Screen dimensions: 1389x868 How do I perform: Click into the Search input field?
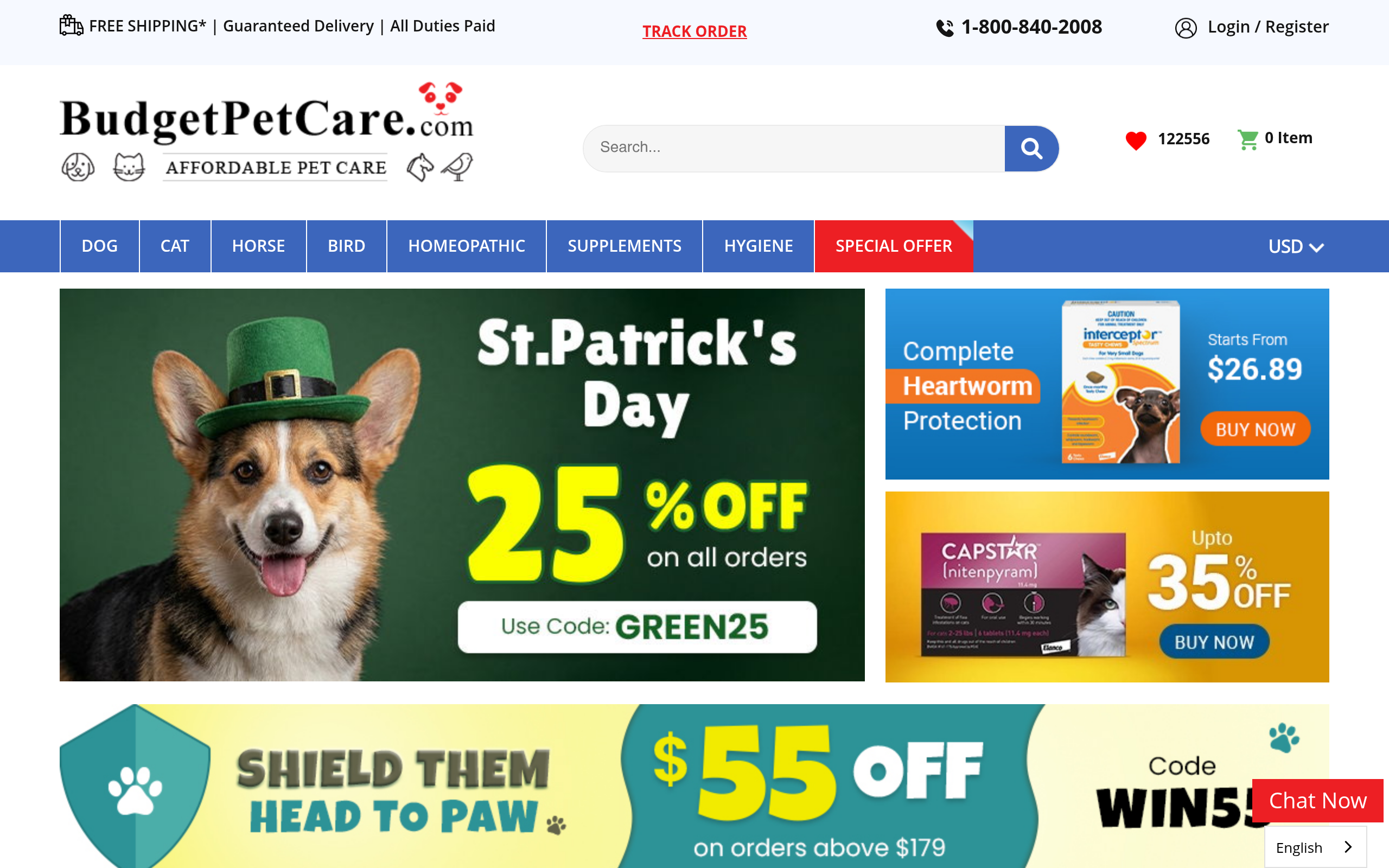[794, 148]
